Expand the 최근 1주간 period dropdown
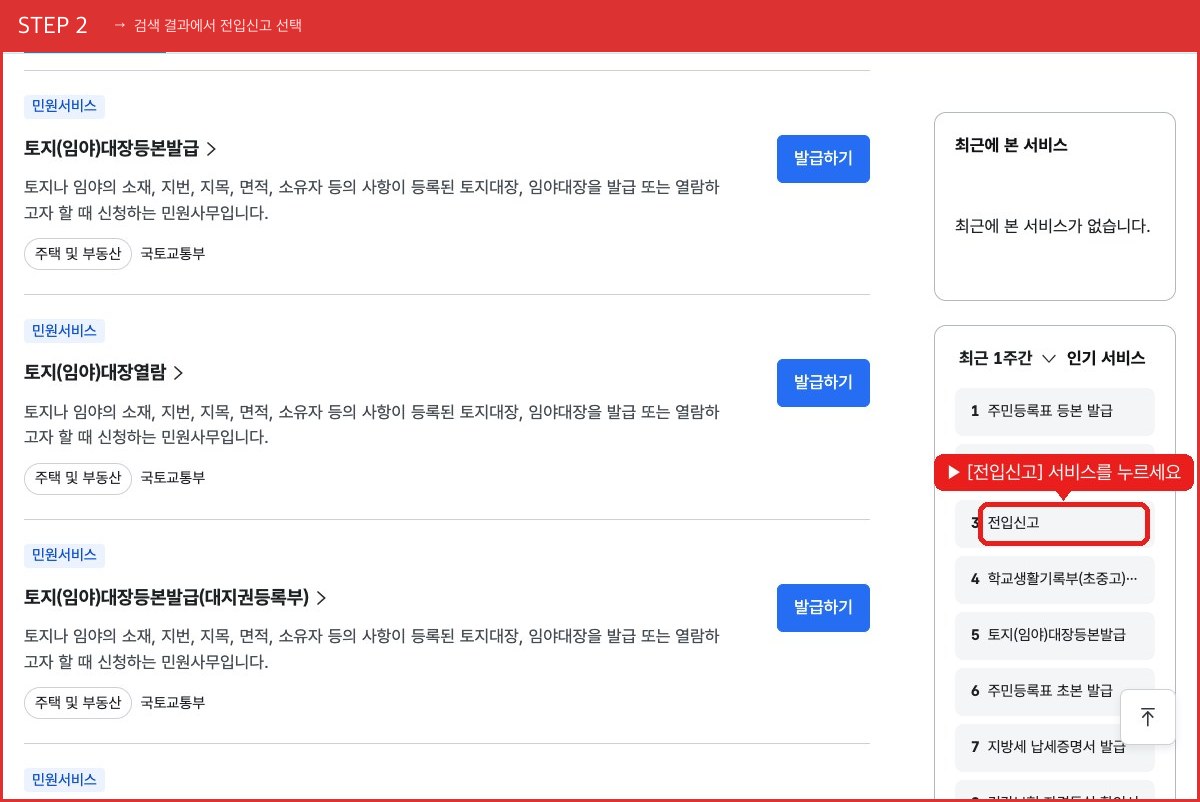Image resolution: width=1200 pixels, height=802 pixels. (x=1007, y=358)
